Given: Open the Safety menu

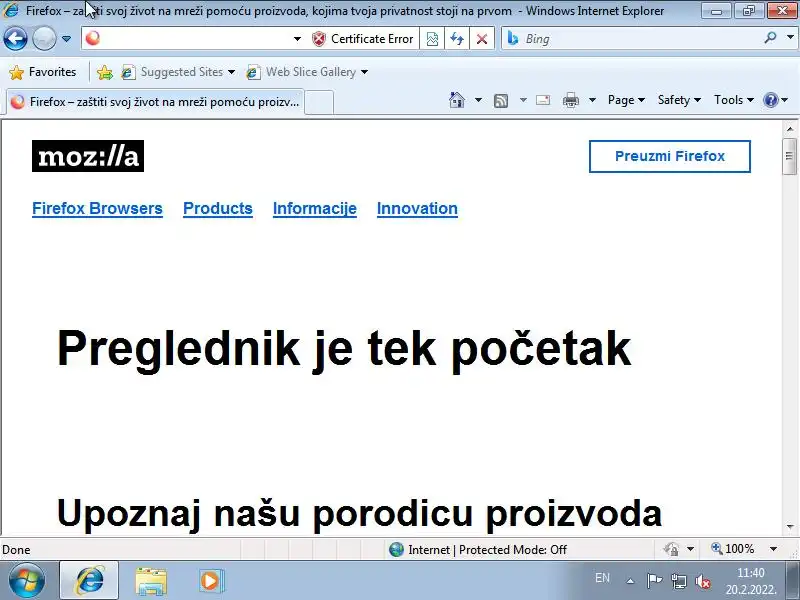Looking at the screenshot, I should [679, 100].
